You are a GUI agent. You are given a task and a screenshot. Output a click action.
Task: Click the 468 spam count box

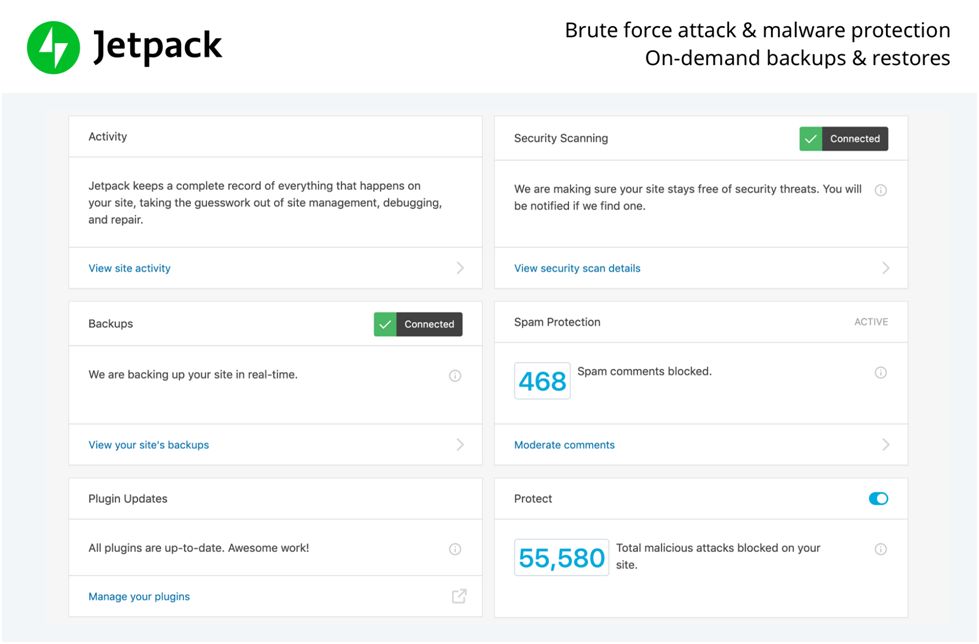542,381
